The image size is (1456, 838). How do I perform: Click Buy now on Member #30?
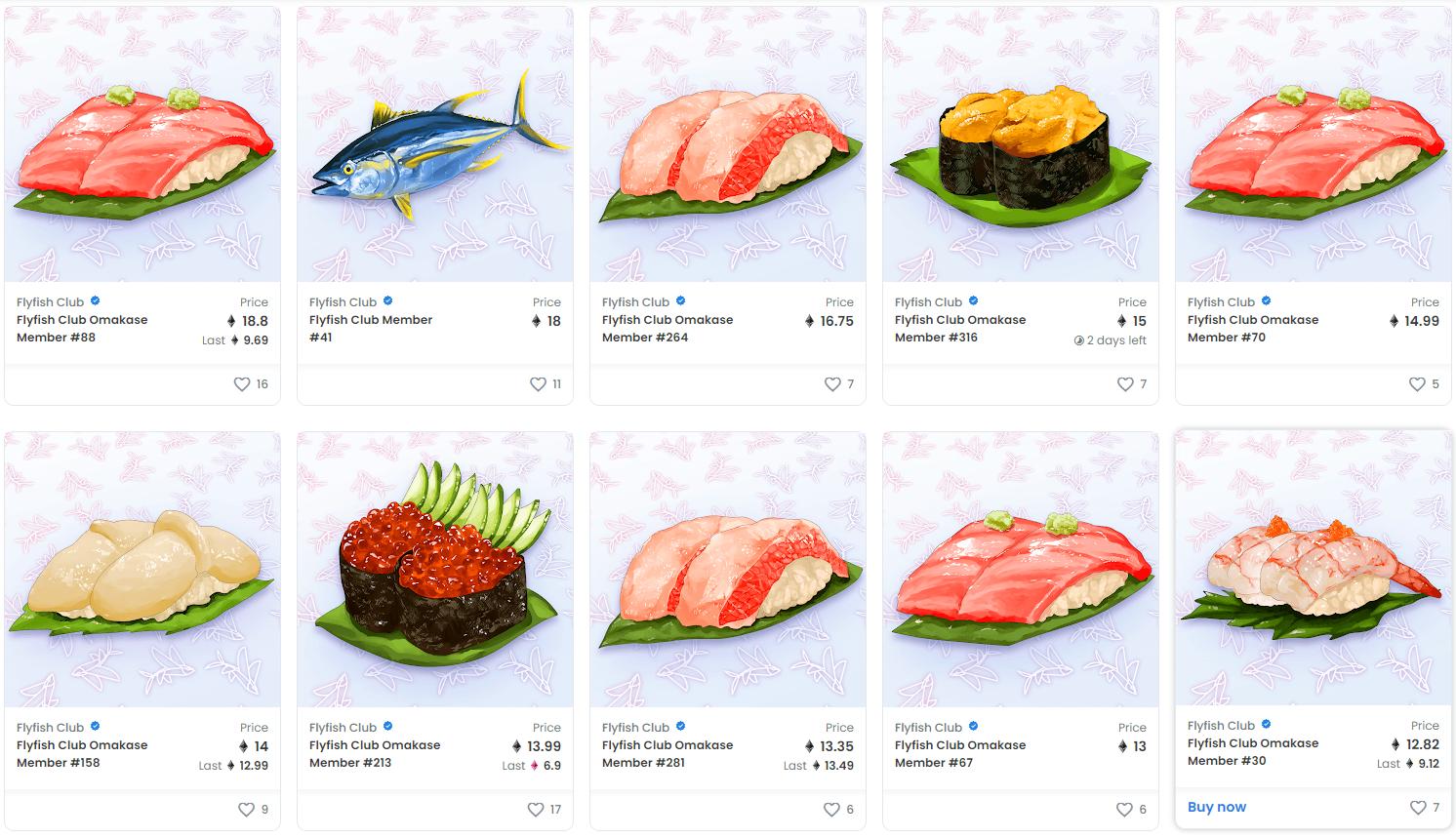point(1217,807)
